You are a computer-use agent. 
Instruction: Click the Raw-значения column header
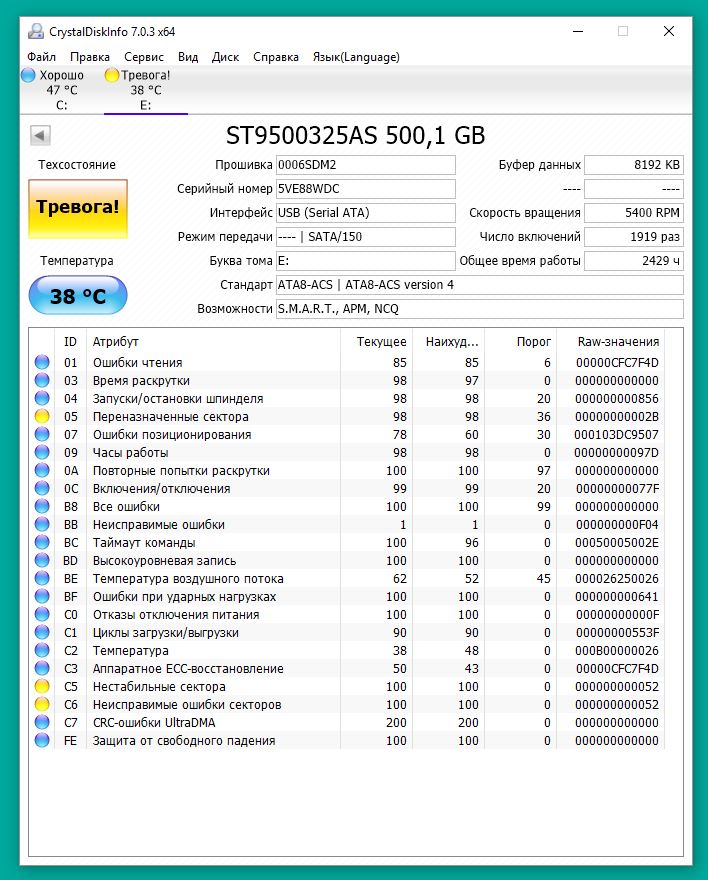pos(618,342)
